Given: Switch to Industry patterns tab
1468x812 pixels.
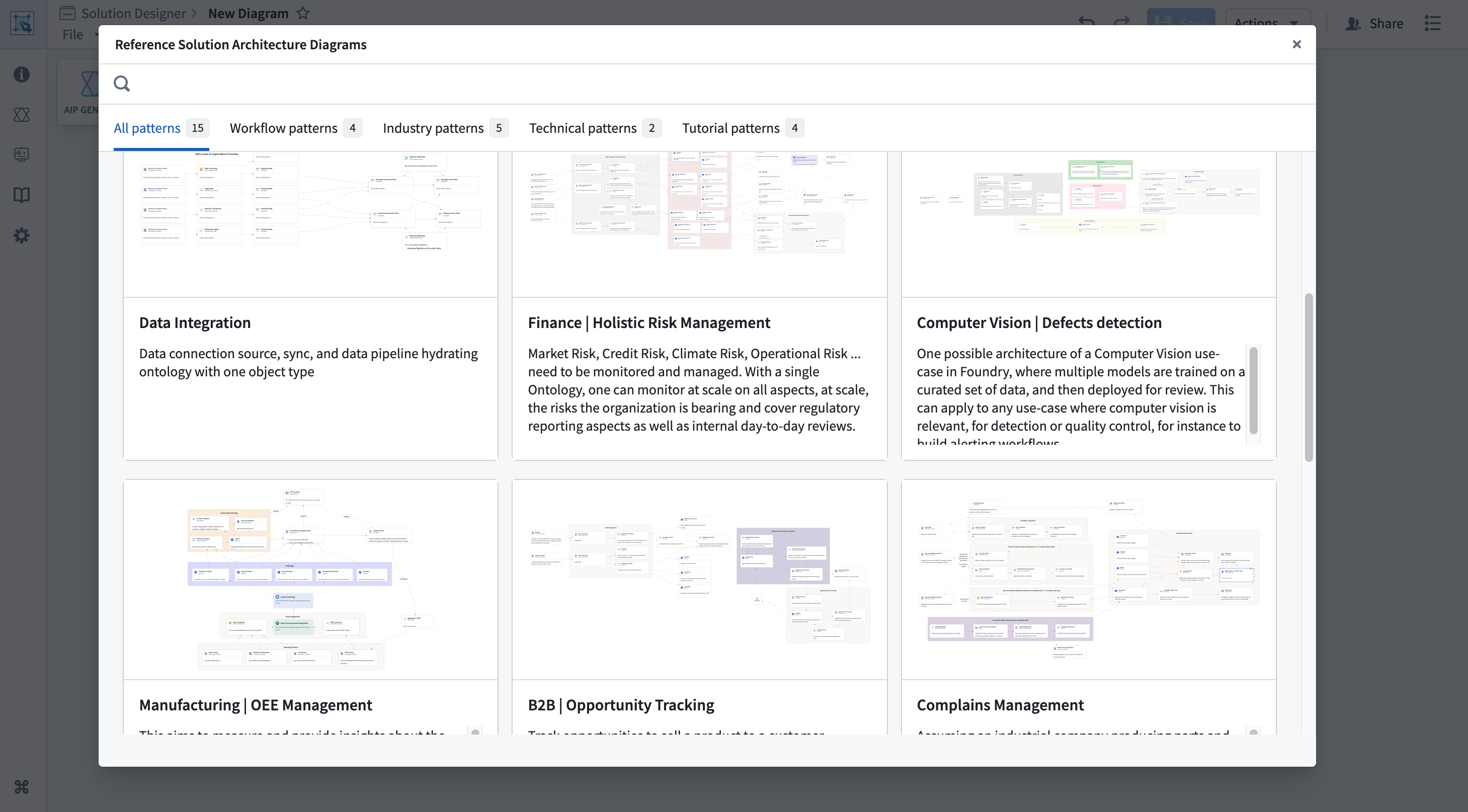Looking at the screenshot, I should pyautogui.click(x=445, y=128).
